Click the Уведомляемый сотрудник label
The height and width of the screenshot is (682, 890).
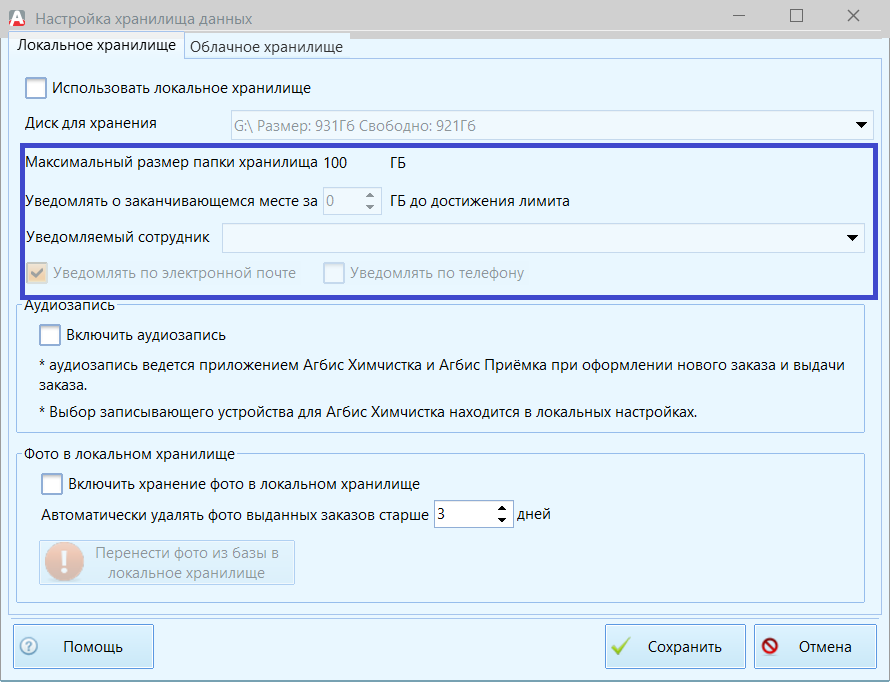click(118, 237)
